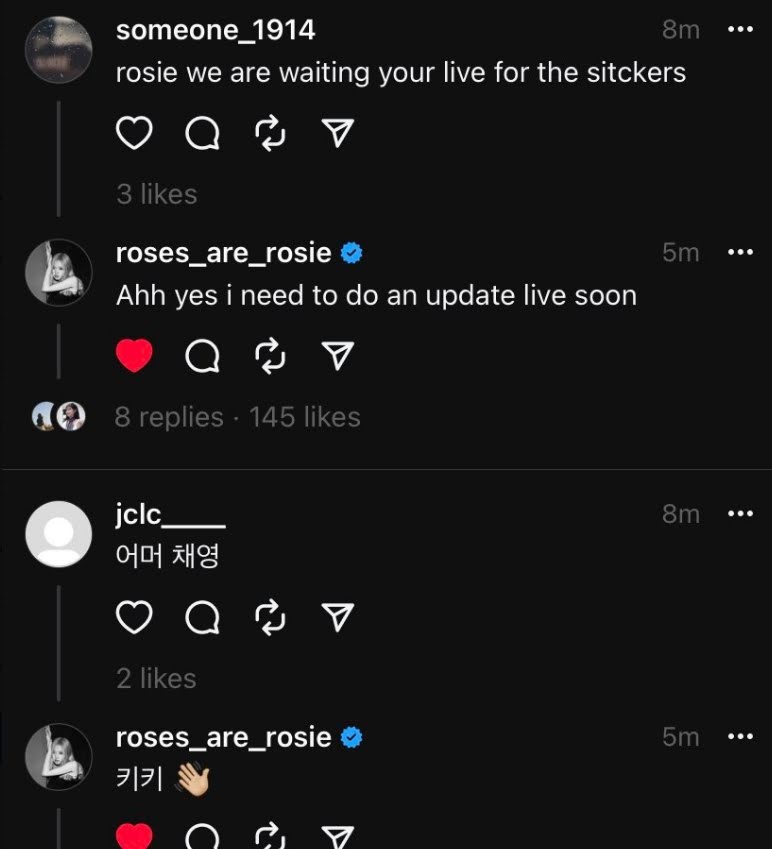Unlike Rosie's 'update live soon' reply

point(134,355)
